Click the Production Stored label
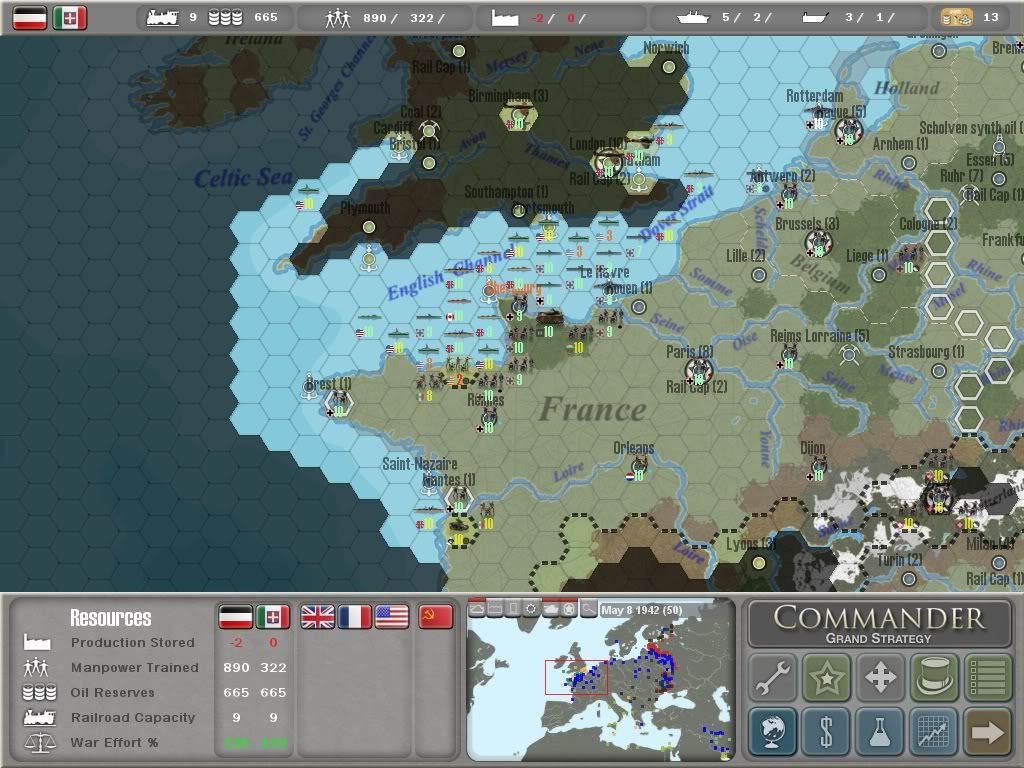This screenshot has width=1024, height=768. 133,642
